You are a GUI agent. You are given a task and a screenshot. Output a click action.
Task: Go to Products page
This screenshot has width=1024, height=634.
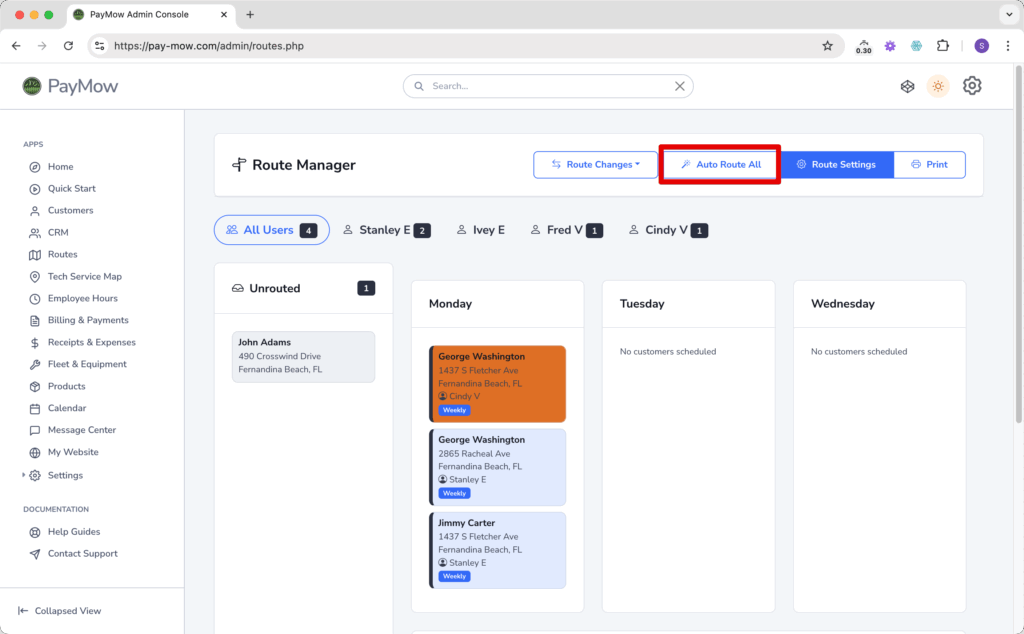(66, 386)
